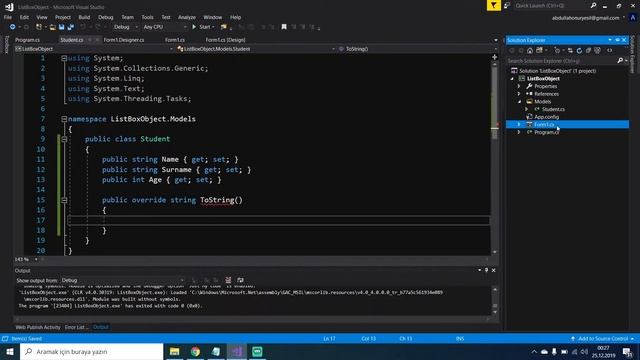Viewport: 640px width, 360px height.
Task: Open File Explorer from taskbar
Action: click(175, 351)
